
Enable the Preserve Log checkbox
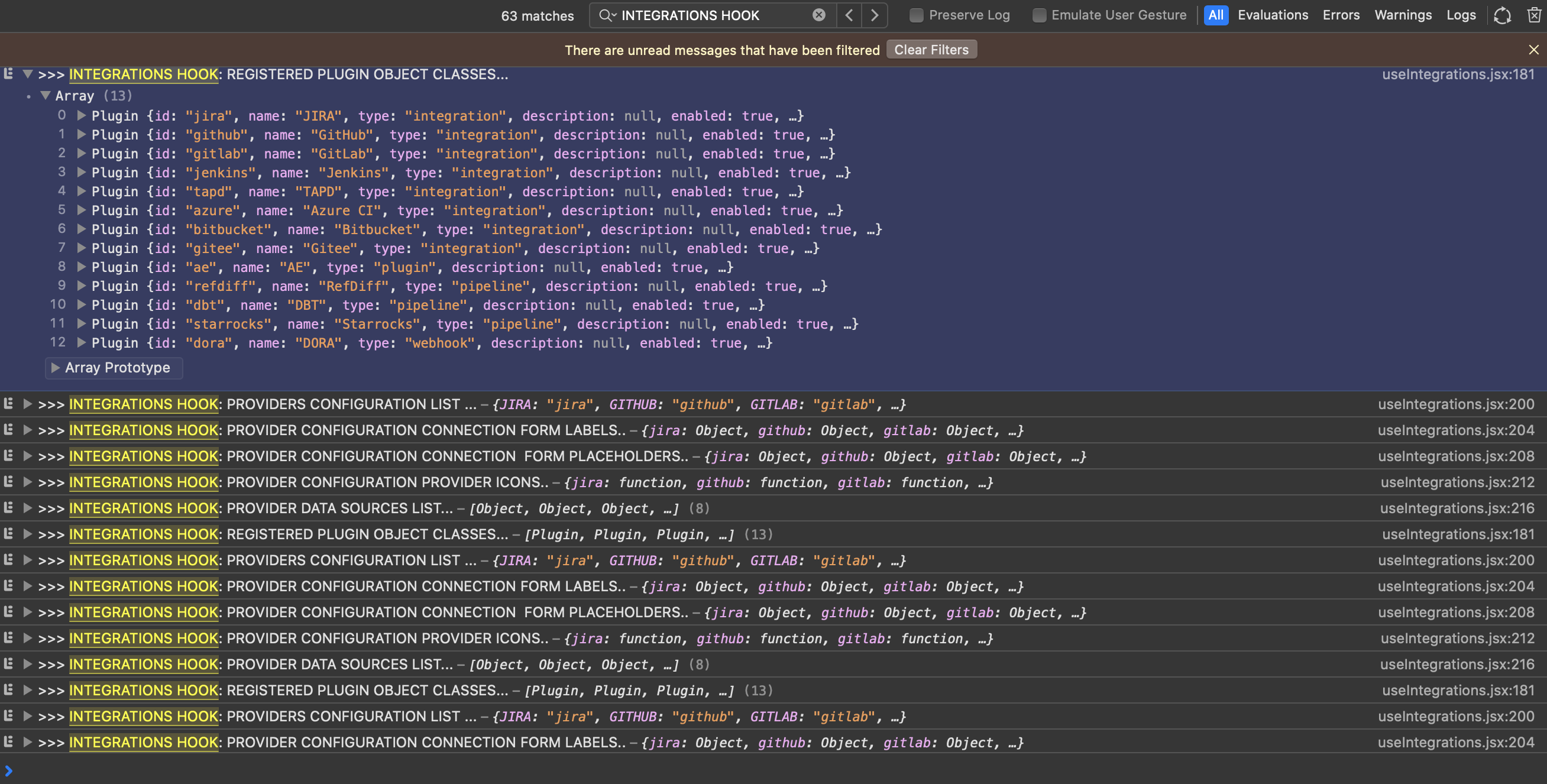(x=916, y=15)
